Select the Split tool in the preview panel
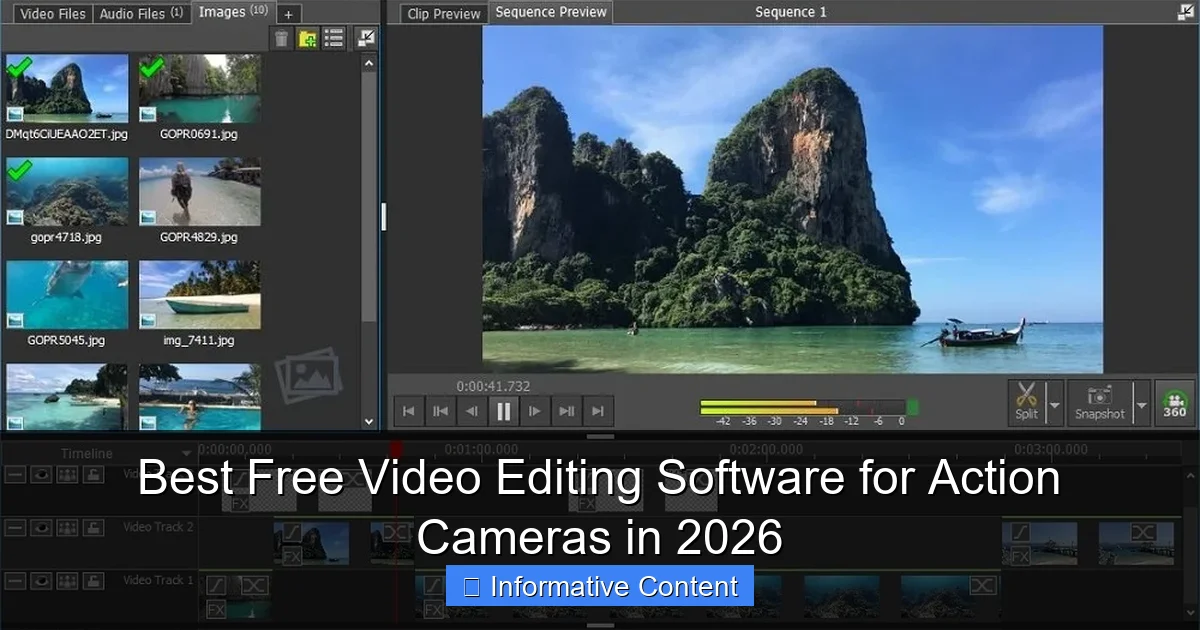The height and width of the screenshot is (630, 1200). [1025, 403]
